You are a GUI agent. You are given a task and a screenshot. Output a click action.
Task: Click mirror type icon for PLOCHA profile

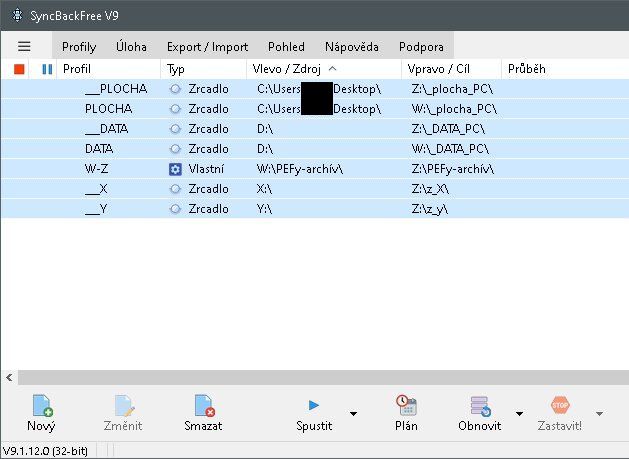(175, 109)
